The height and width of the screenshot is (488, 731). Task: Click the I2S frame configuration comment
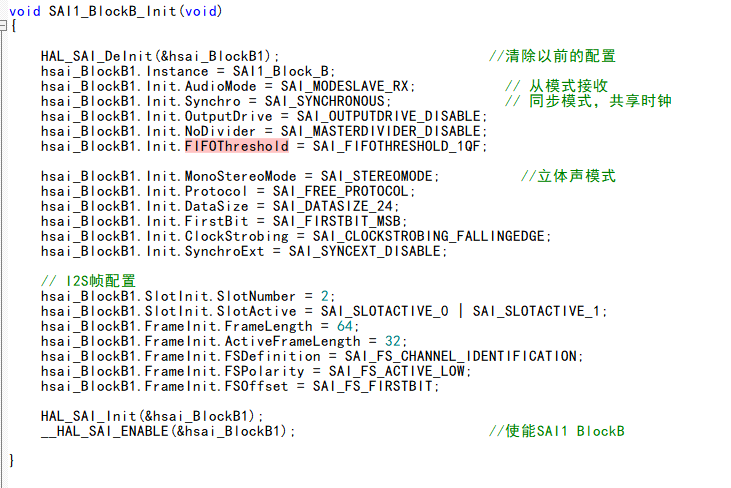(x=88, y=281)
